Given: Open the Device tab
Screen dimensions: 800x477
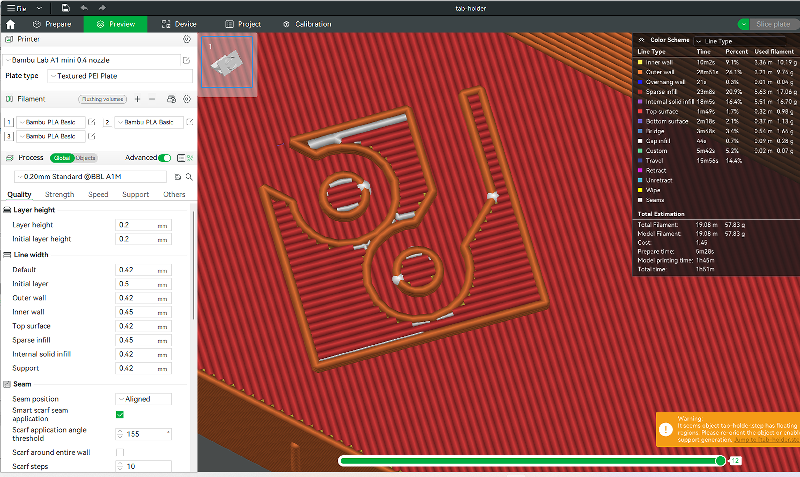Looking at the screenshot, I should click(x=179, y=24).
